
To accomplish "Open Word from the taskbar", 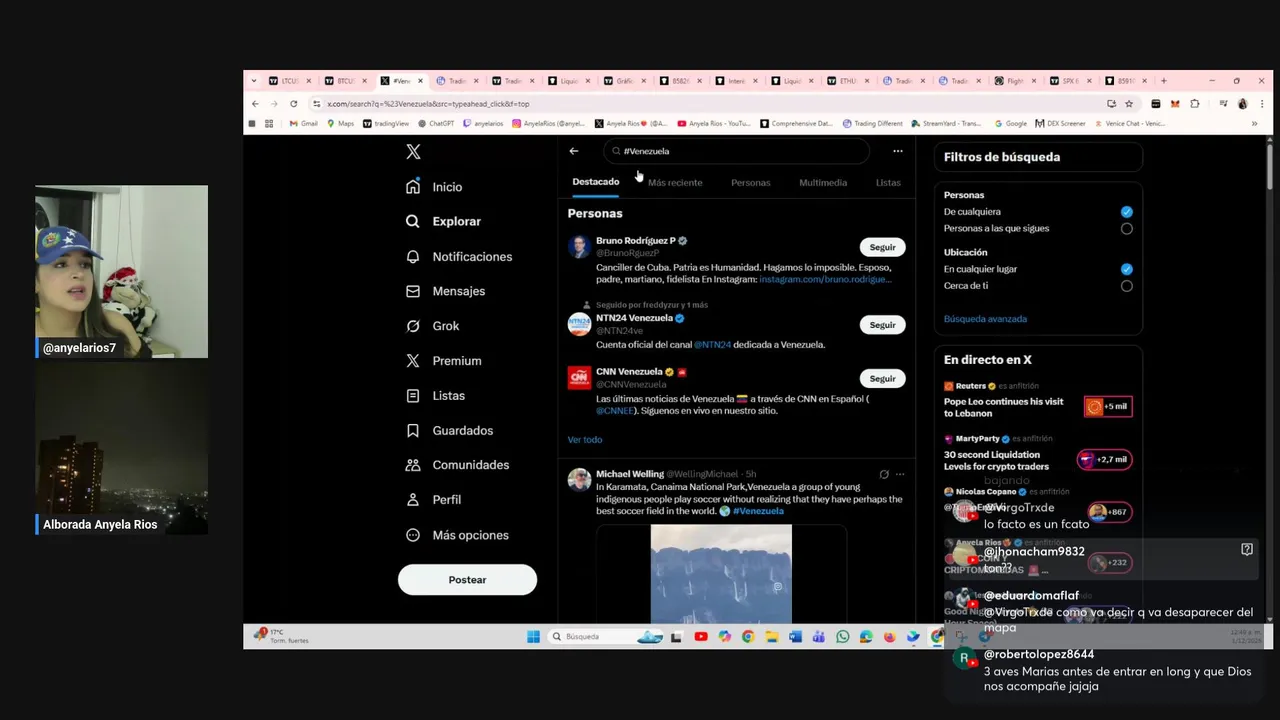I will pos(795,637).
